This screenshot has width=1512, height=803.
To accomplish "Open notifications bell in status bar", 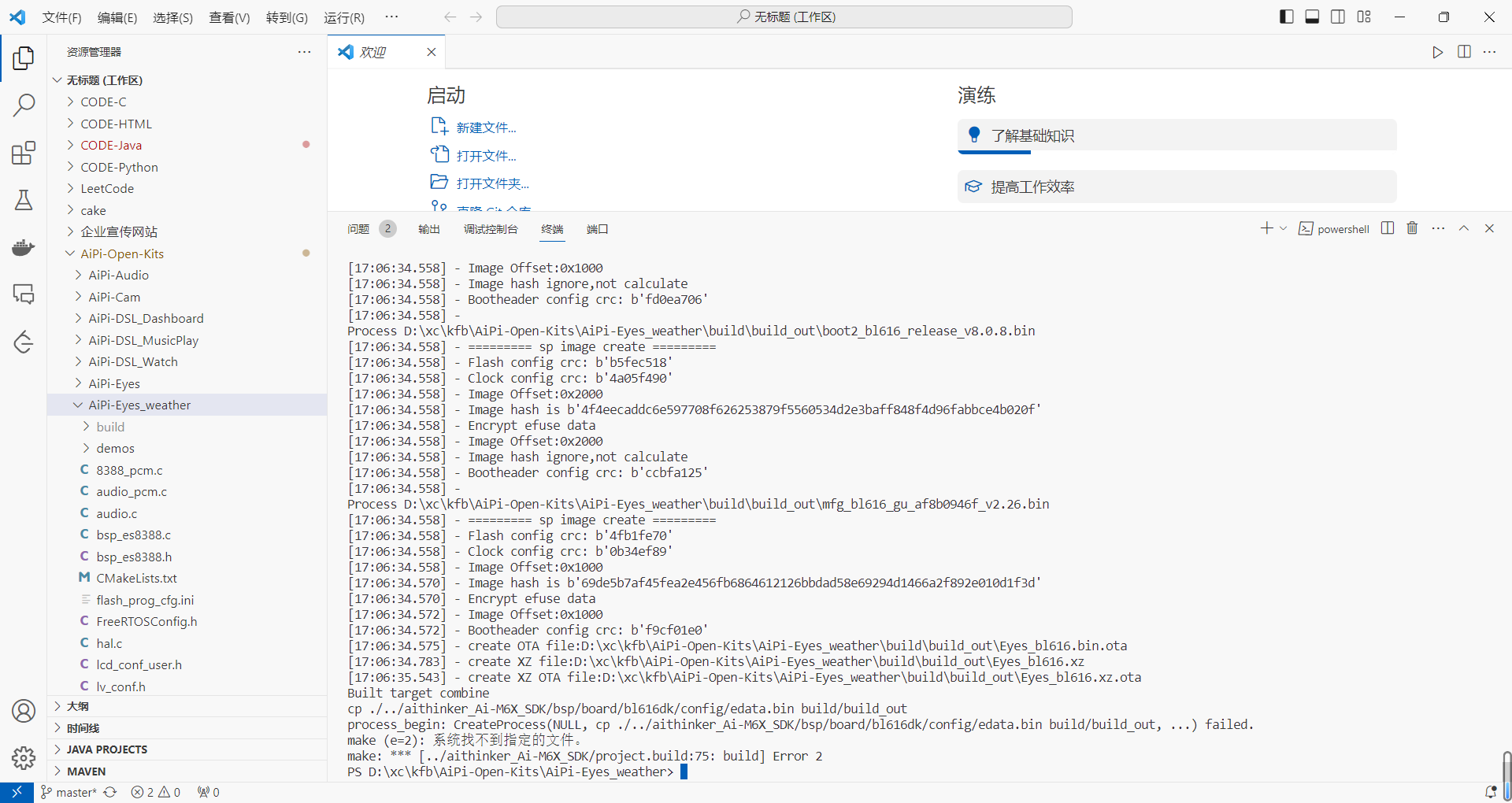I will pyautogui.click(x=1490, y=792).
